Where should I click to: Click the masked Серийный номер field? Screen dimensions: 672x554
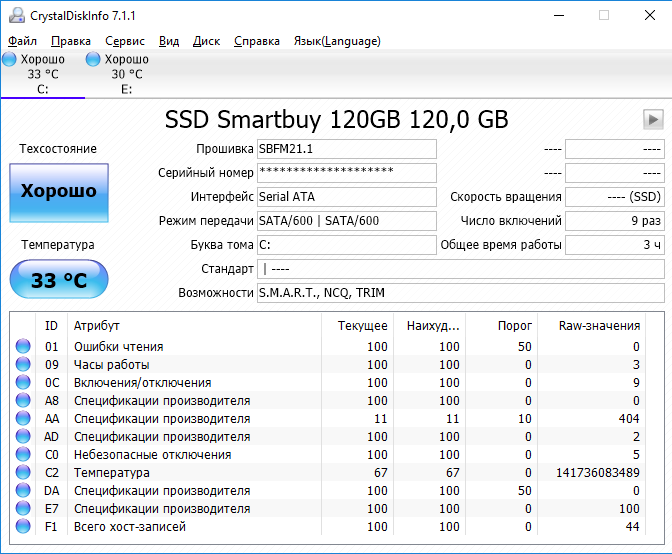(347, 173)
